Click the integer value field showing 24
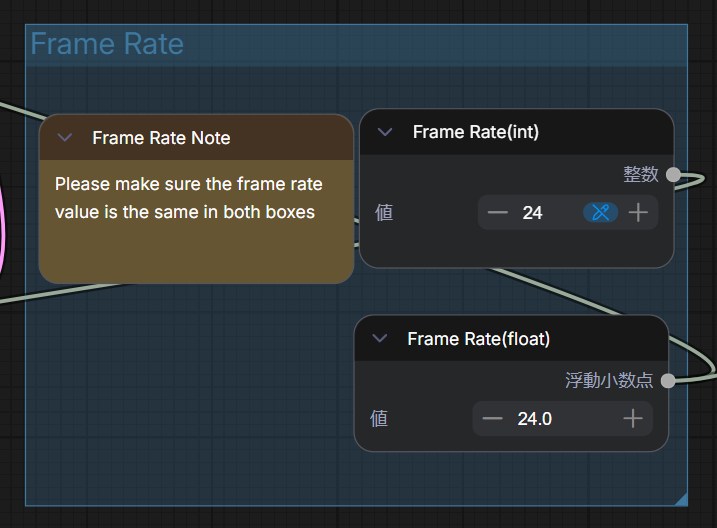The height and width of the screenshot is (528, 717). pos(533,213)
